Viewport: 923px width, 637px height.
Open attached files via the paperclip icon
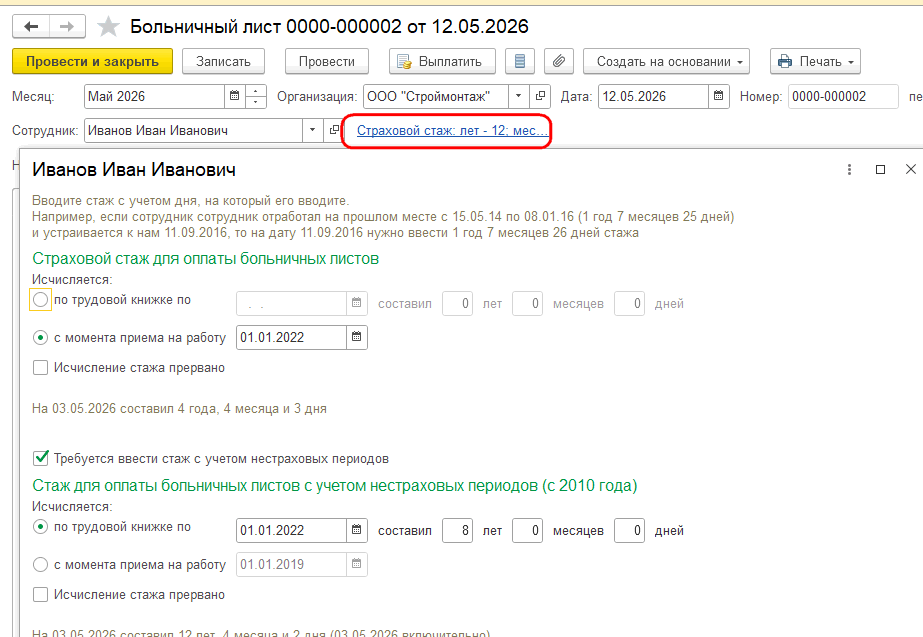coord(559,61)
